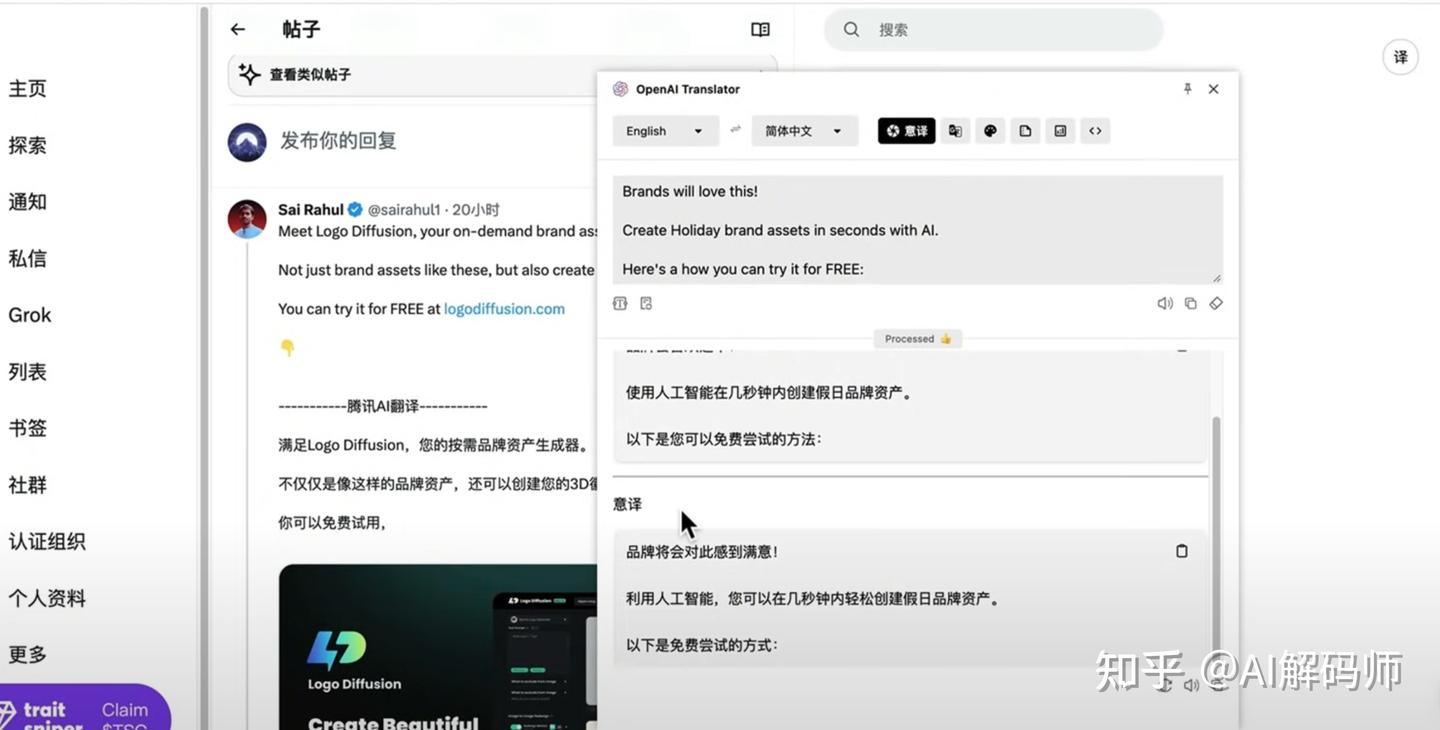Open the bilingual translation icon
This screenshot has height=730, width=1440.
(x=954, y=130)
